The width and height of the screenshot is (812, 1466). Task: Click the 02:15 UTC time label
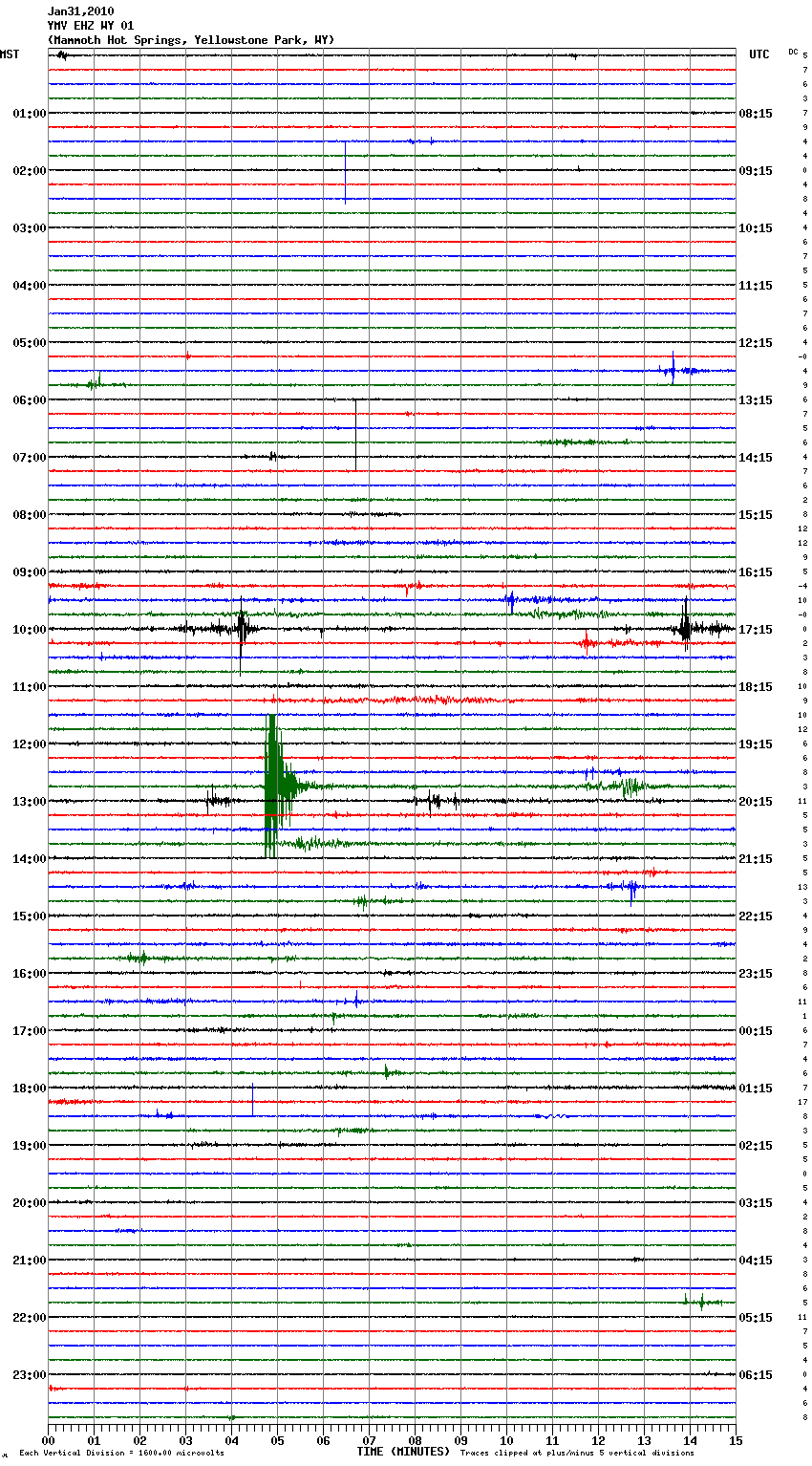click(756, 1146)
